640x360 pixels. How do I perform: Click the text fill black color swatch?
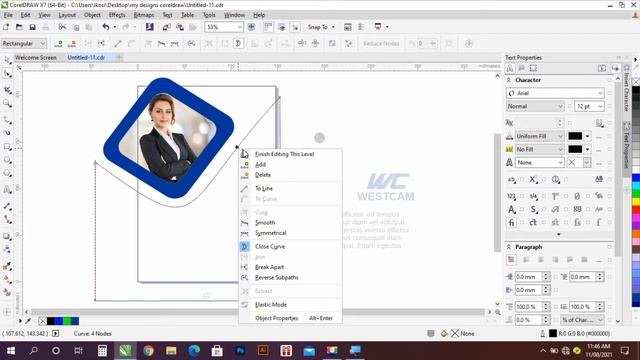[x=575, y=136]
